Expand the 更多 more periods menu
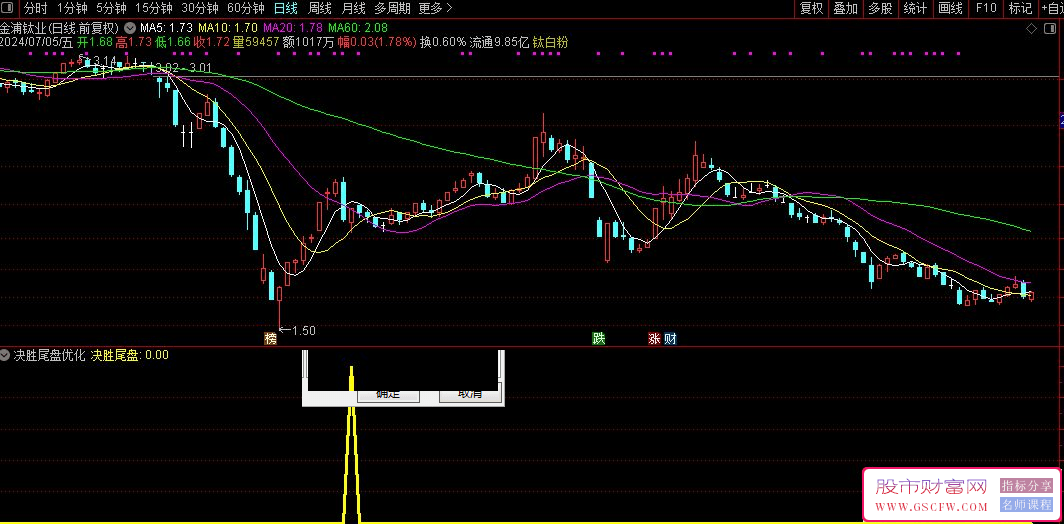 [436, 9]
